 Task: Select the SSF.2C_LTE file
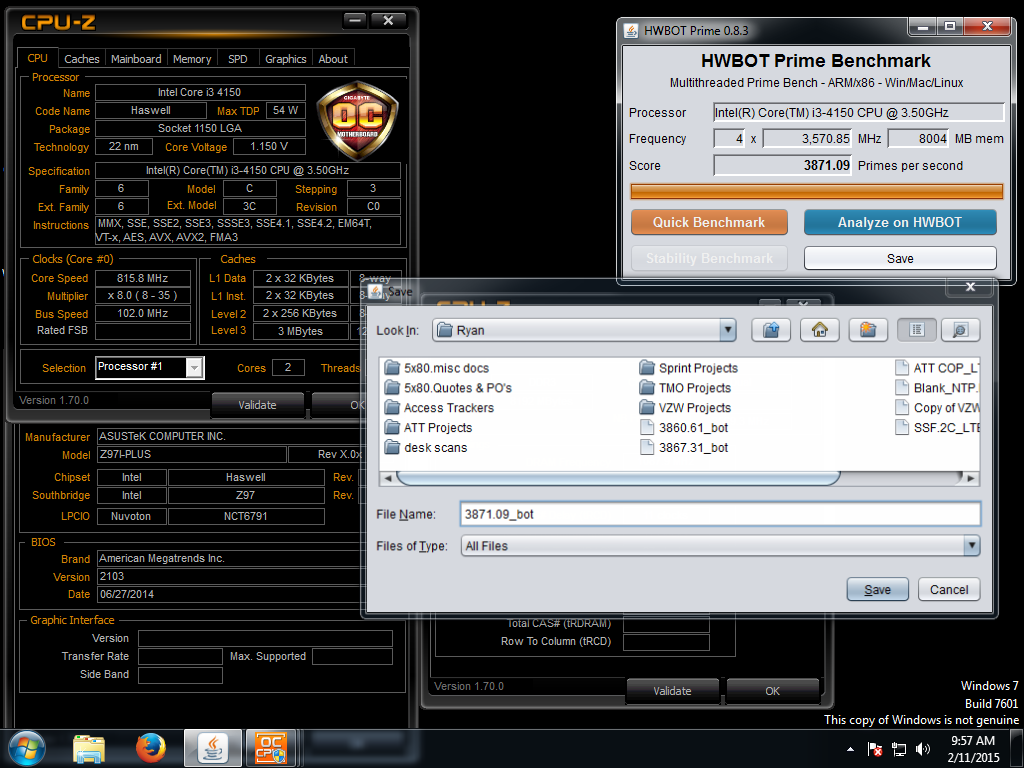click(x=936, y=428)
